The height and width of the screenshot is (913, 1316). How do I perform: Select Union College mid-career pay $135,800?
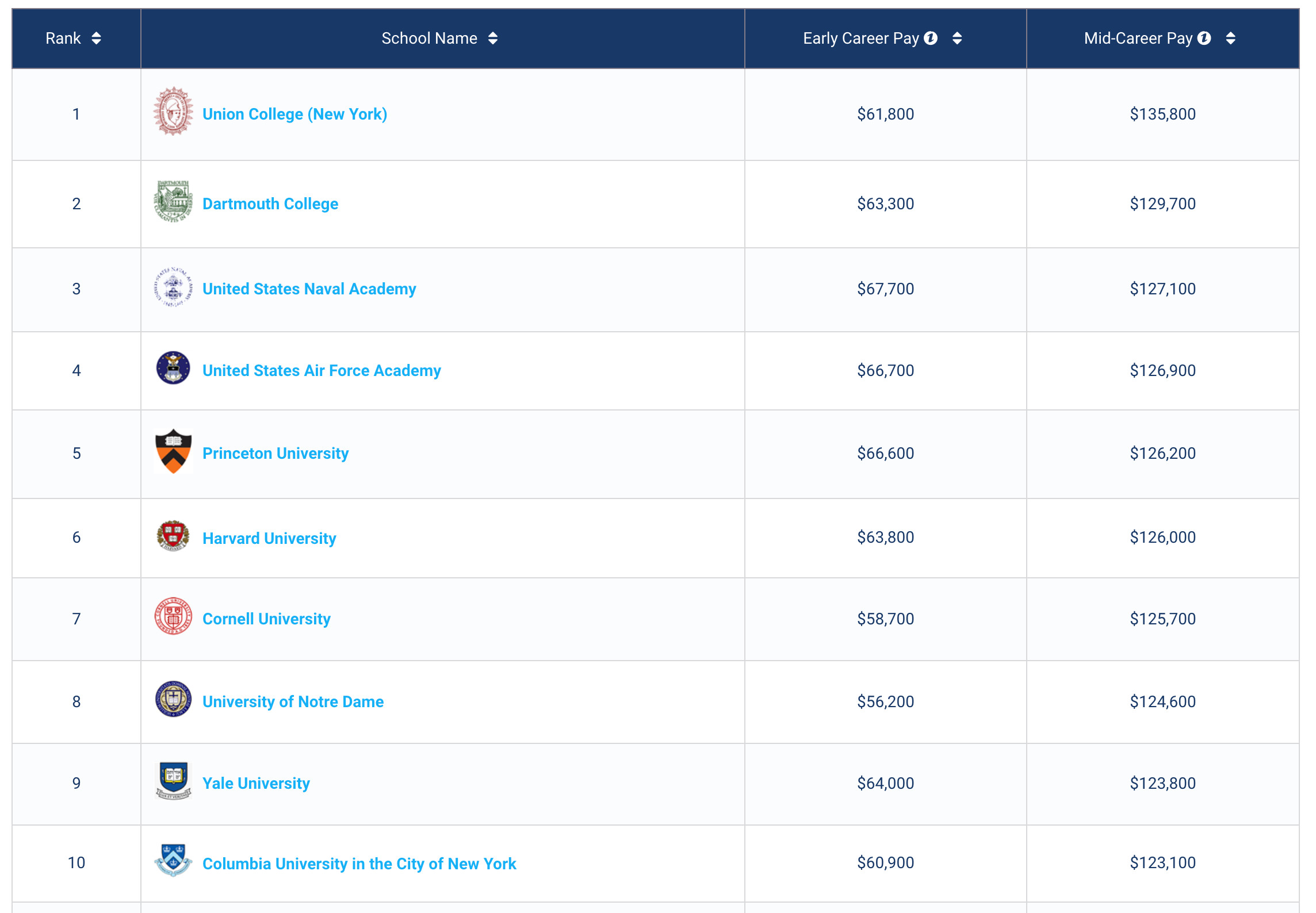(x=1162, y=114)
